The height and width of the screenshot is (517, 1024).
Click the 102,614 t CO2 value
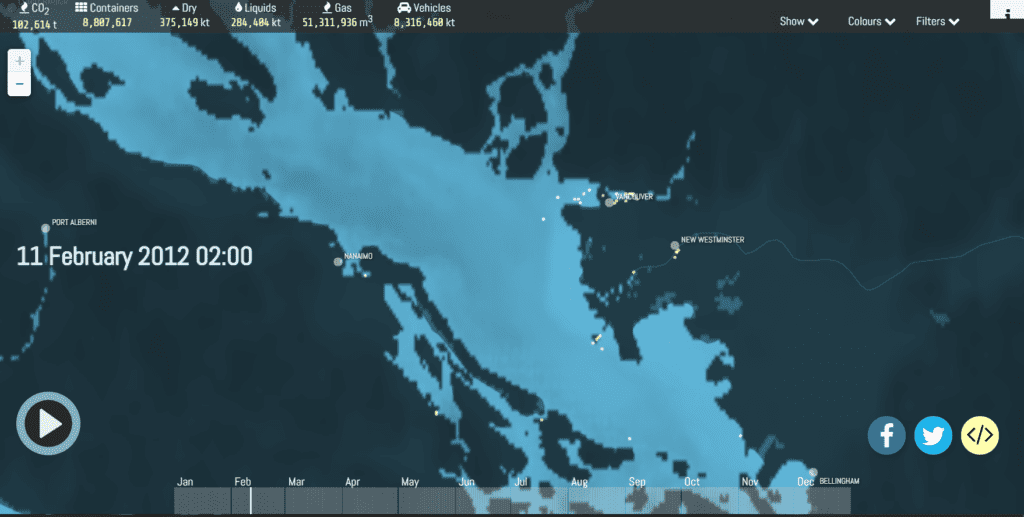[35, 24]
